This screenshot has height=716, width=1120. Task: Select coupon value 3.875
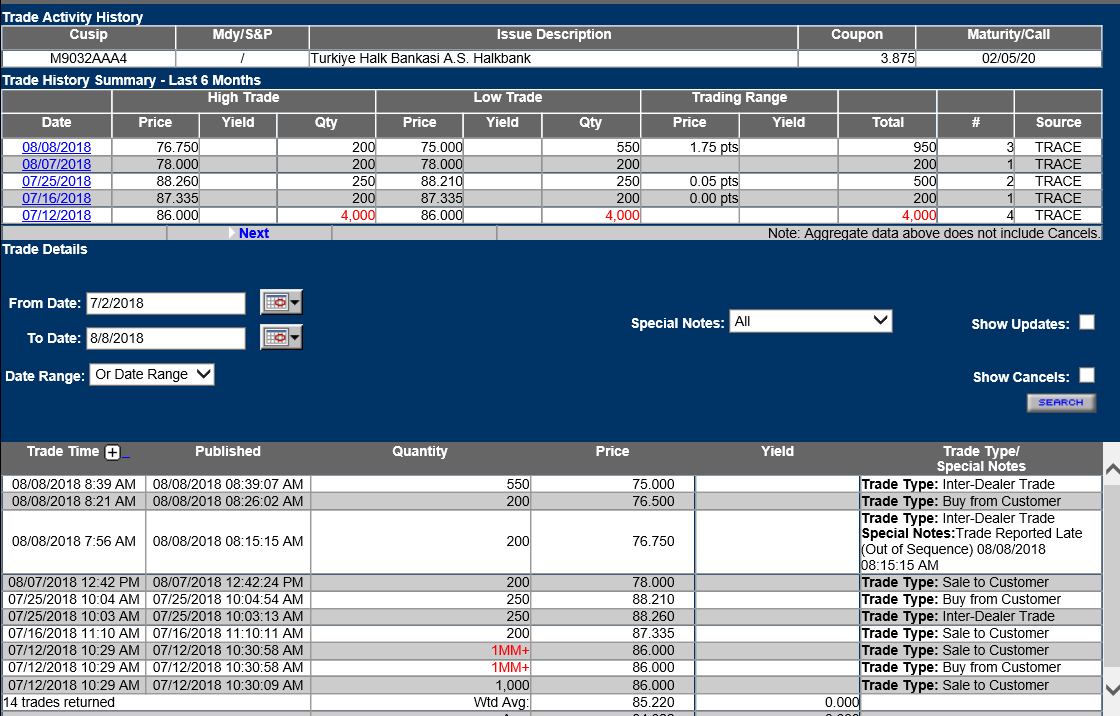click(897, 59)
